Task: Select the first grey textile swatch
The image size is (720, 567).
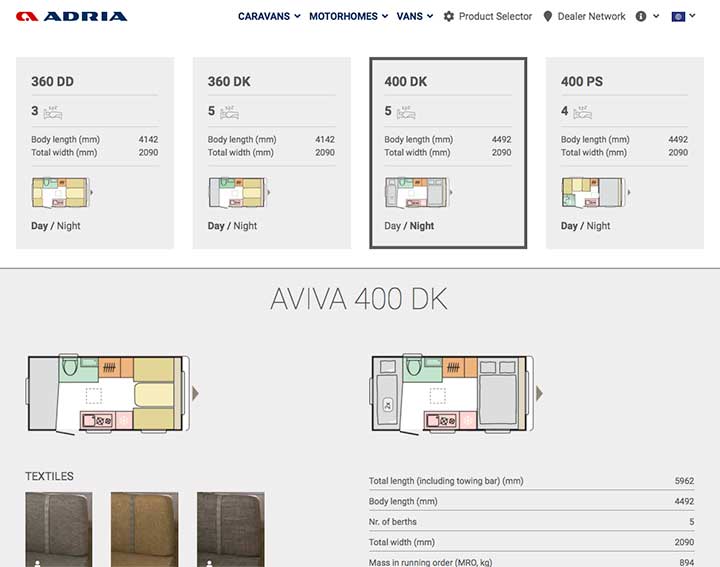Action: tap(59, 529)
